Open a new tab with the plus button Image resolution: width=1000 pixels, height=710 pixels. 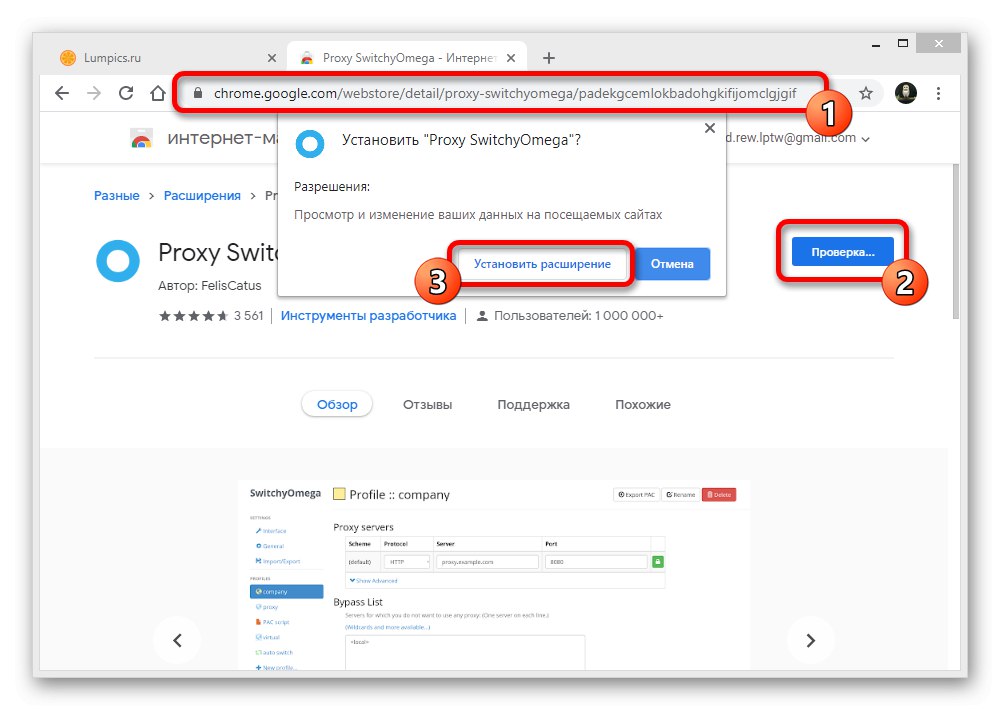[x=548, y=58]
